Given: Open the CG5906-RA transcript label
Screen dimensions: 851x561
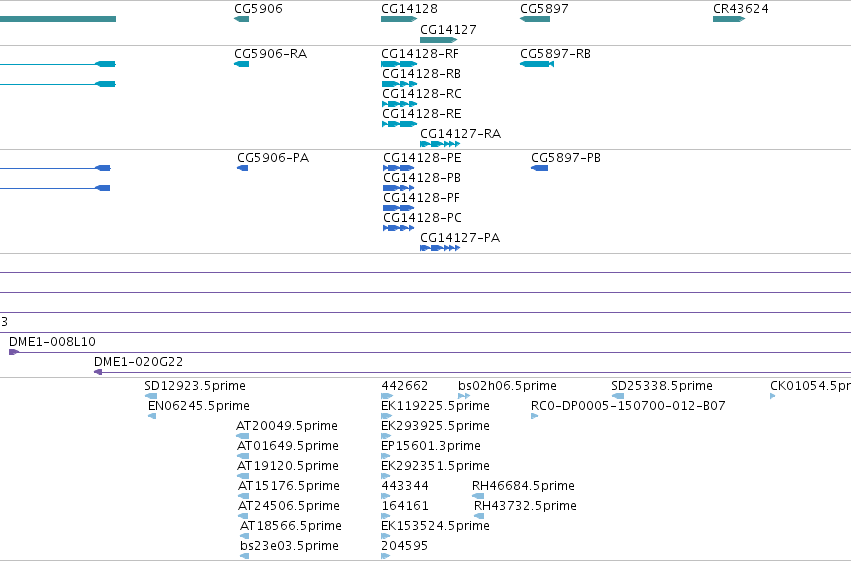Looking at the screenshot, I should click(270, 54).
